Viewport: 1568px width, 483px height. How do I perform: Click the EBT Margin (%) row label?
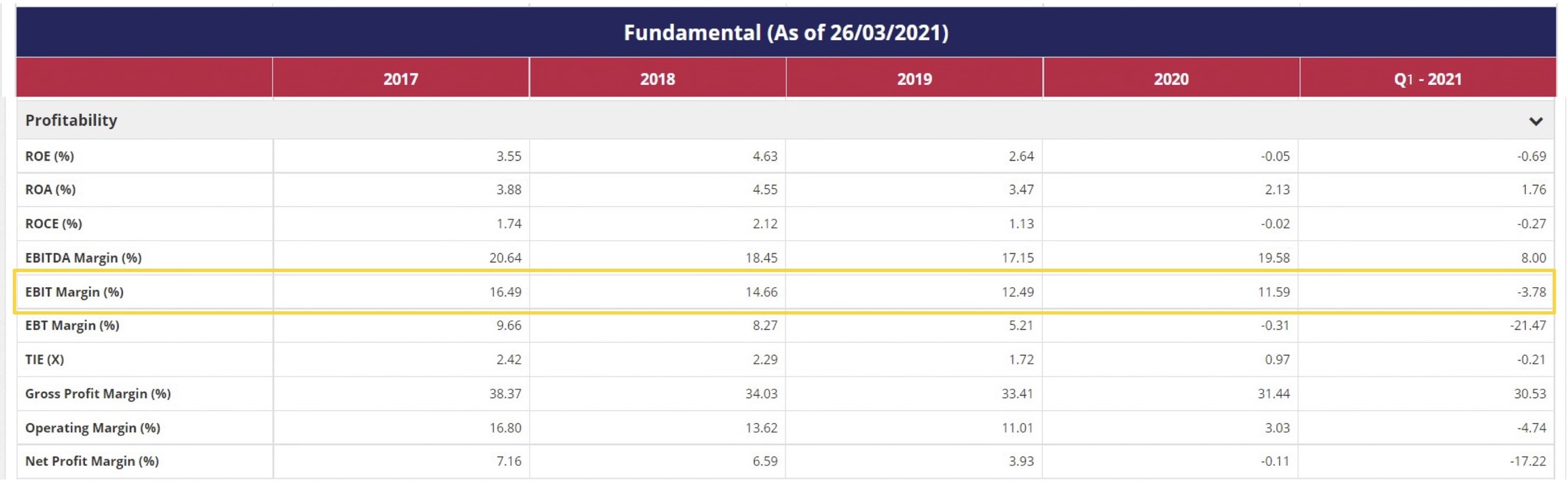(72, 325)
